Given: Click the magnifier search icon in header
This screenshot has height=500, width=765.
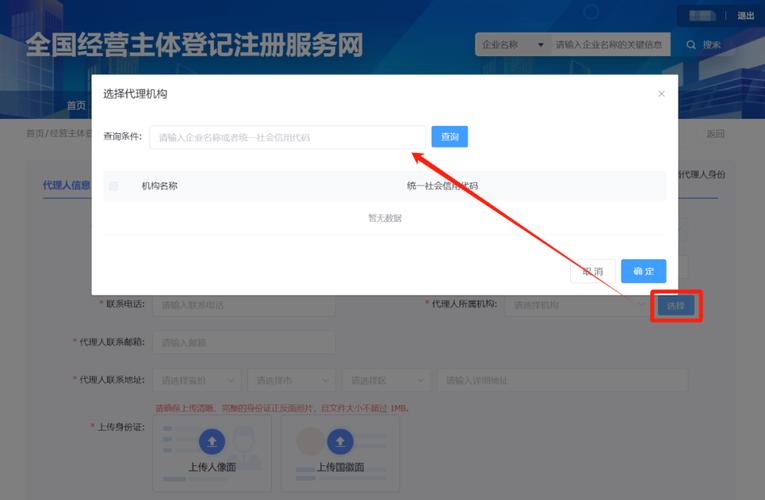Looking at the screenshot, I should tap(691, 45).
